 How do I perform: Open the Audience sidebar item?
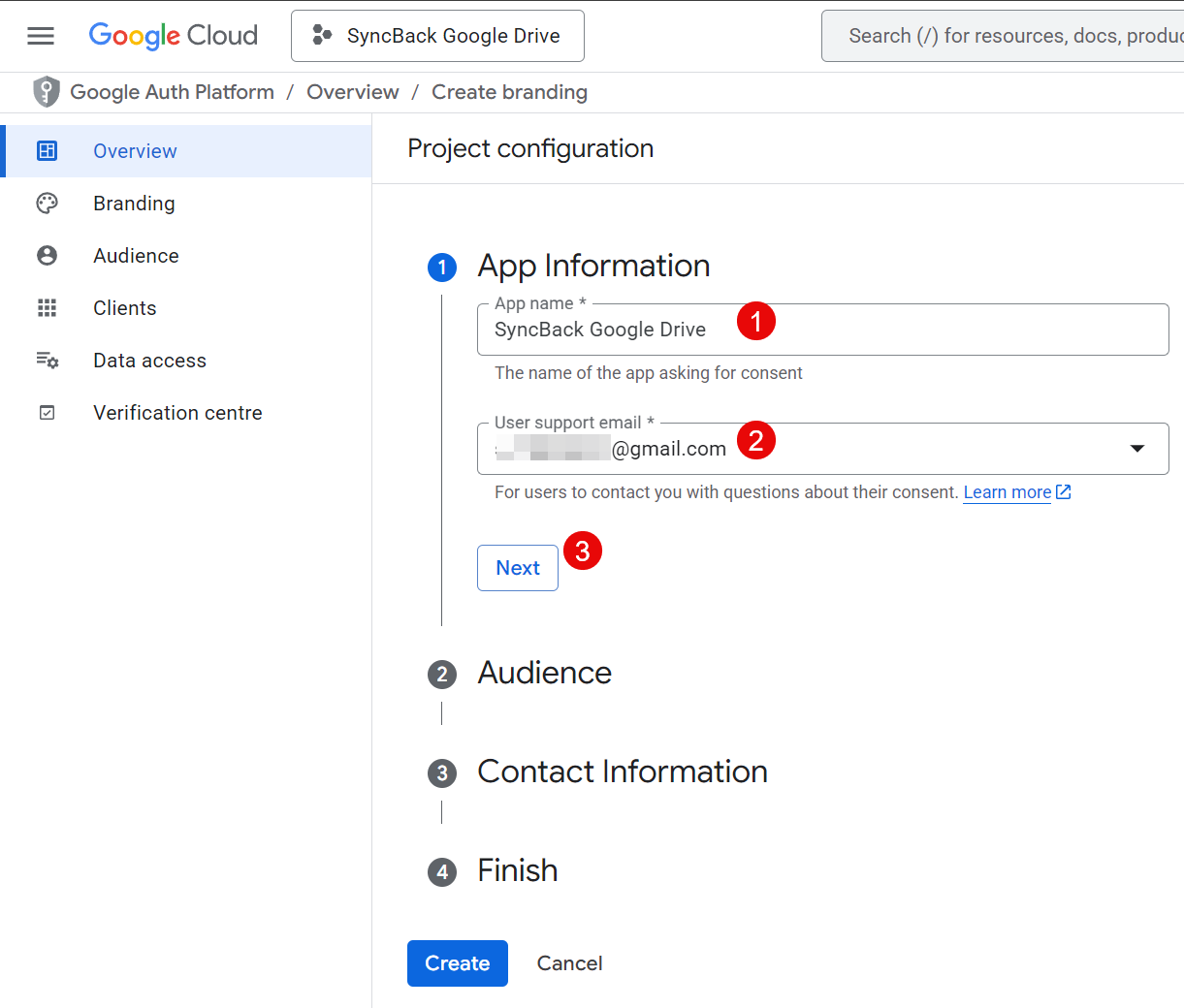pos(186,256)
